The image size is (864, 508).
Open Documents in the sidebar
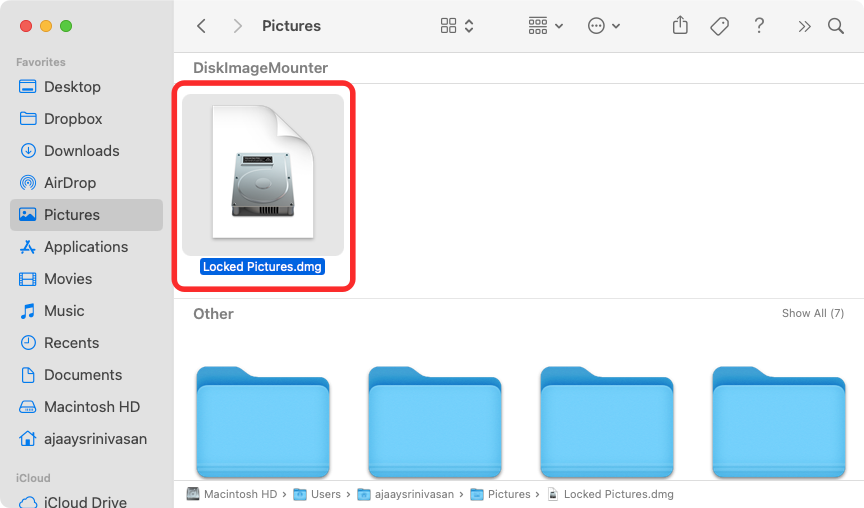pos(87,375)
